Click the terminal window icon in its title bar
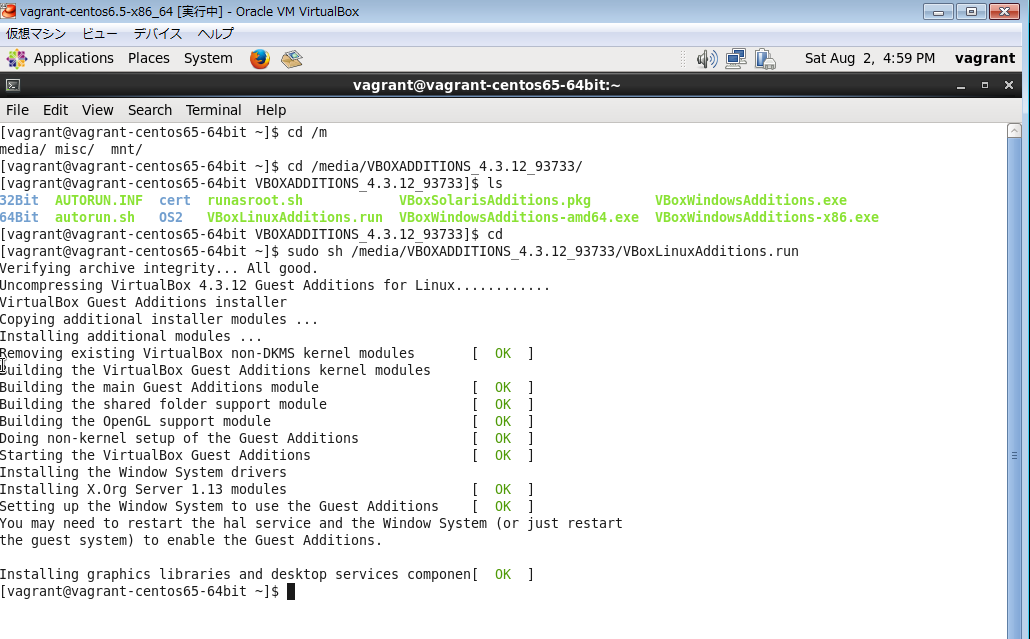The width and height of the screenshot is (1030, 639). pyautogui.click(x=12, y=85)
